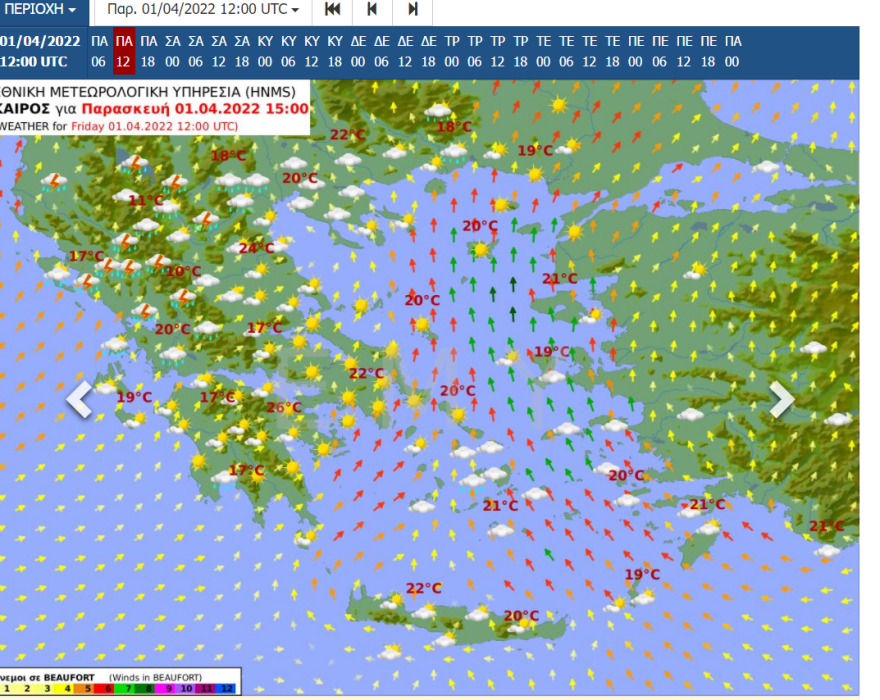Select the highlighted ΠΑ 12 time slot
This screenshot has width=880, height=700.
pos(124,51)
